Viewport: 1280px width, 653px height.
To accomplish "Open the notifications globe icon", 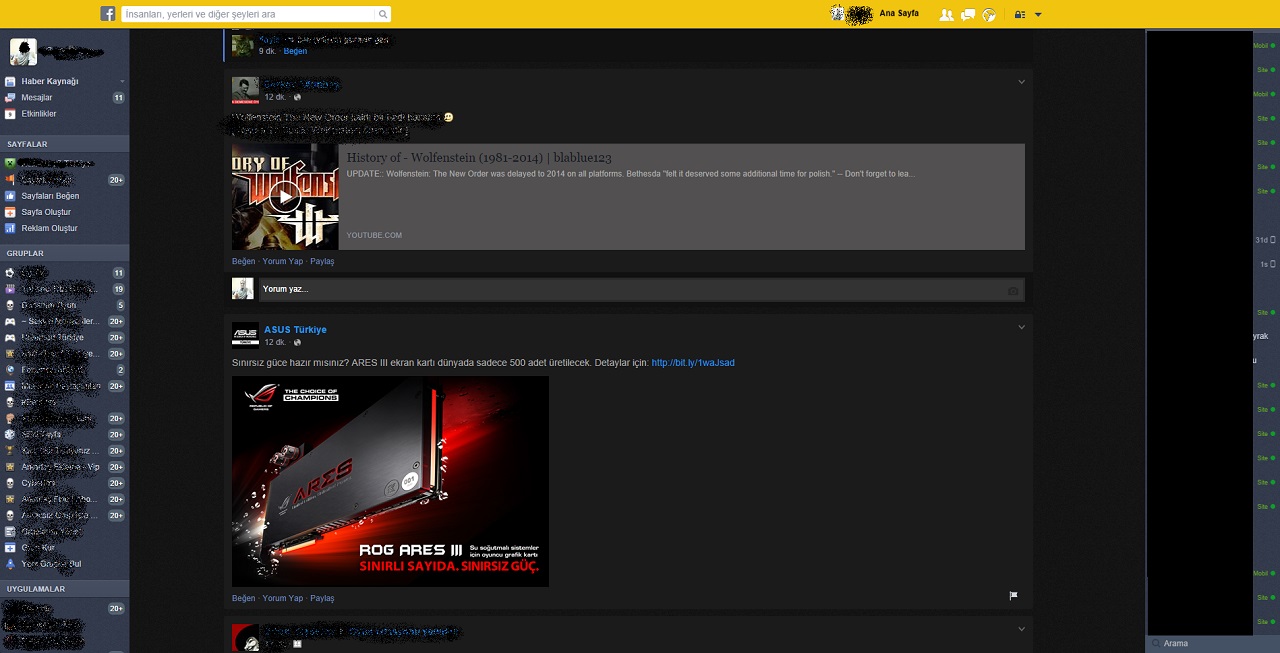I will [989, 14].
